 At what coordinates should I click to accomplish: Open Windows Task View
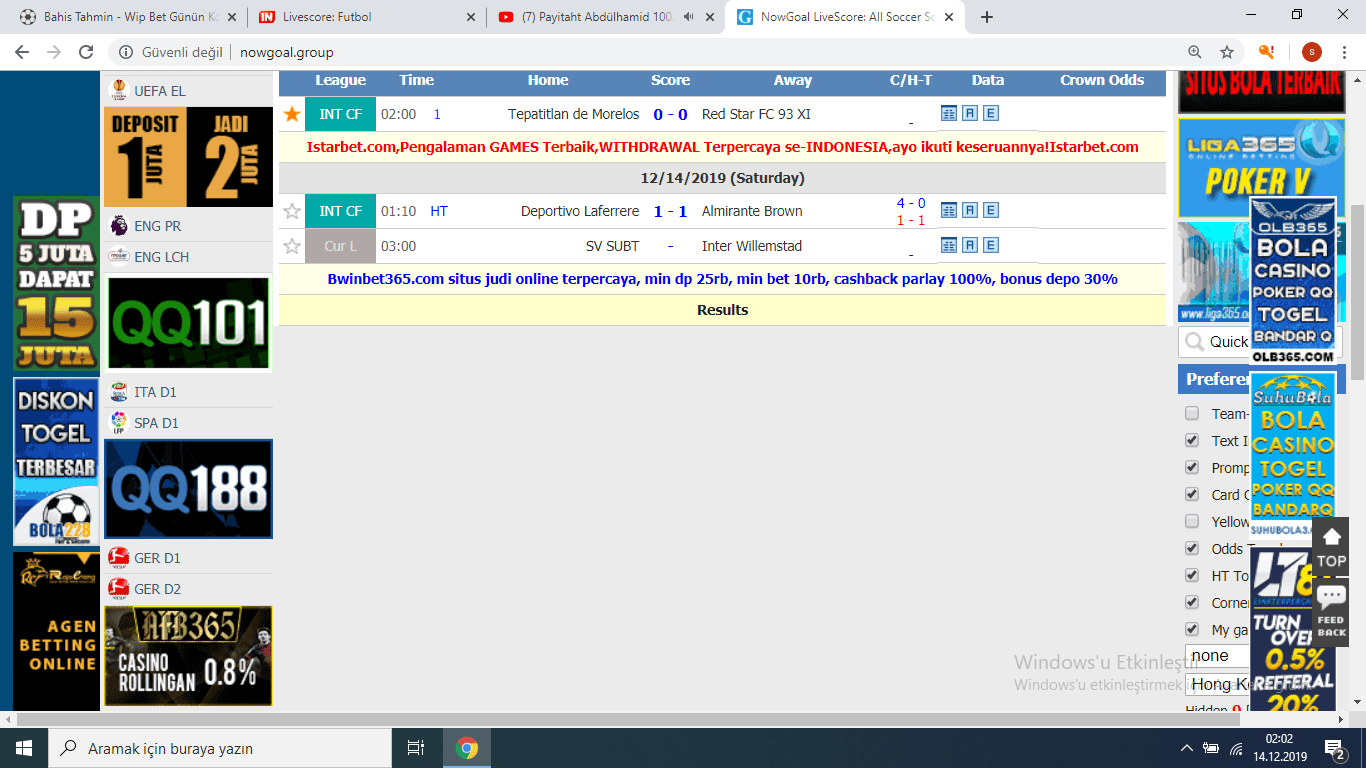[x=416, y=748]
